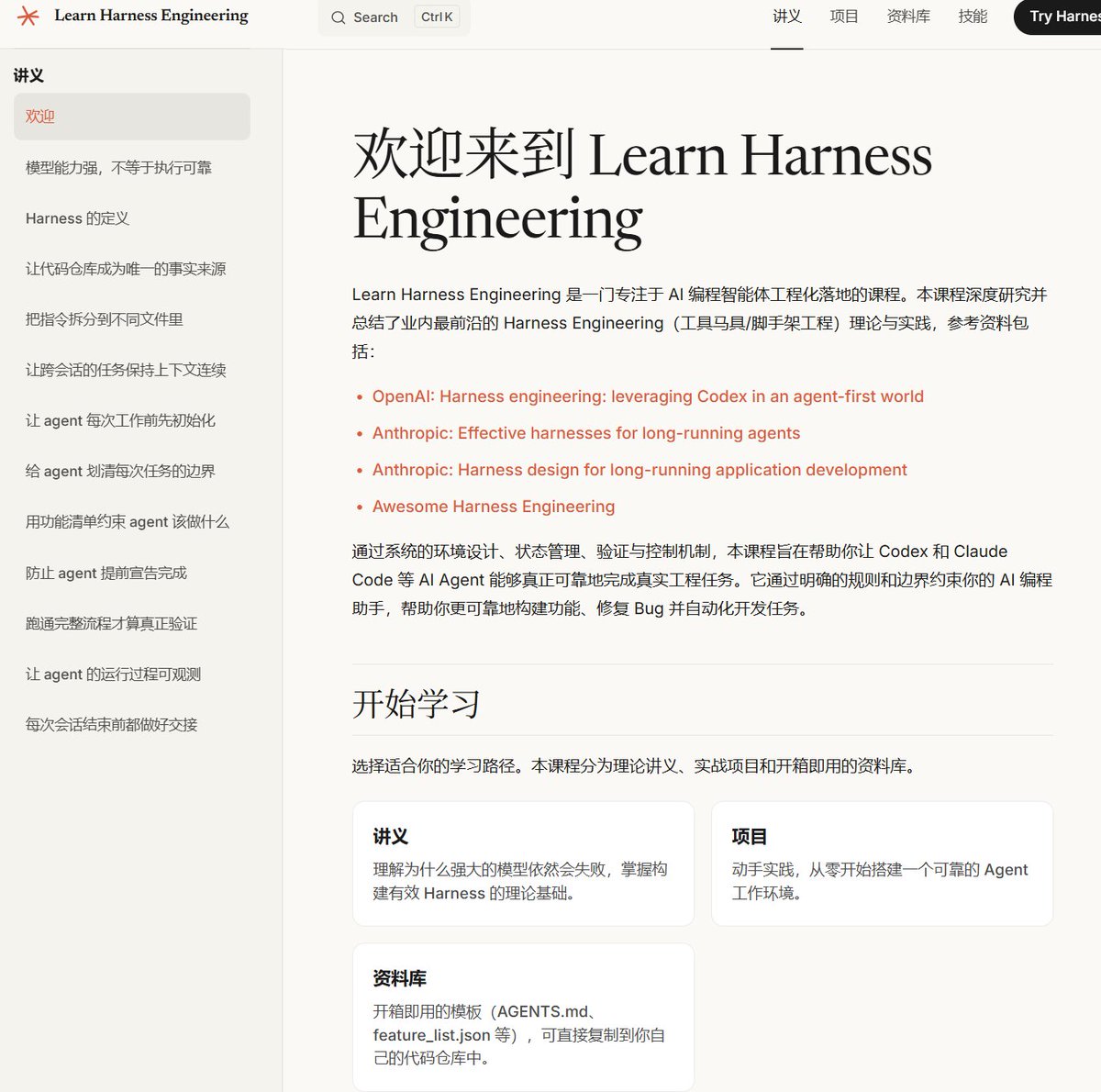Image resolution: width=1101 pixels, height=1092 pixels.
Task: Click the 讲义 sidebar section header
Action: pos(28,75)
